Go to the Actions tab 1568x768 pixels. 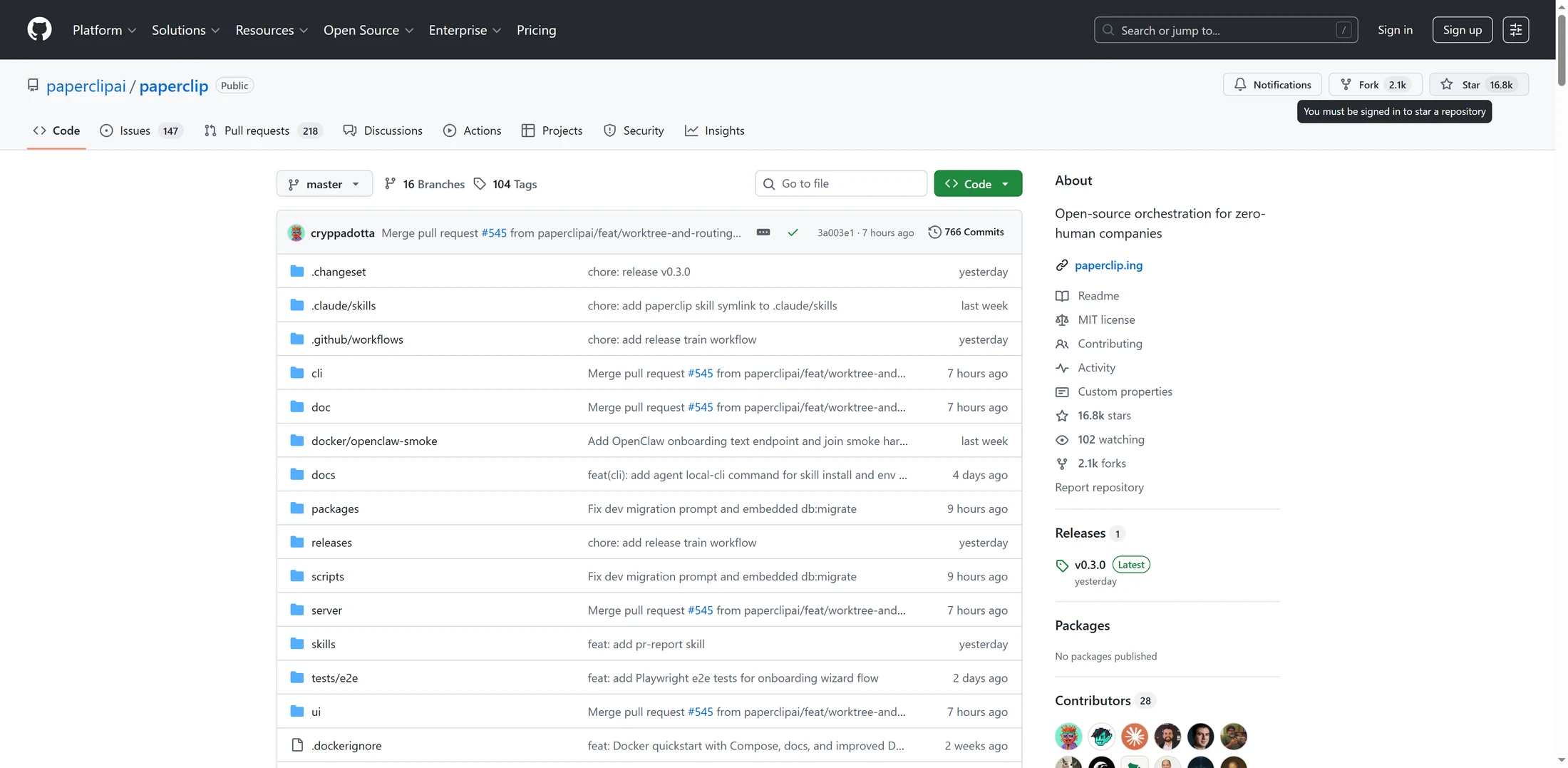pyautogui.click(x=472, y=130)
